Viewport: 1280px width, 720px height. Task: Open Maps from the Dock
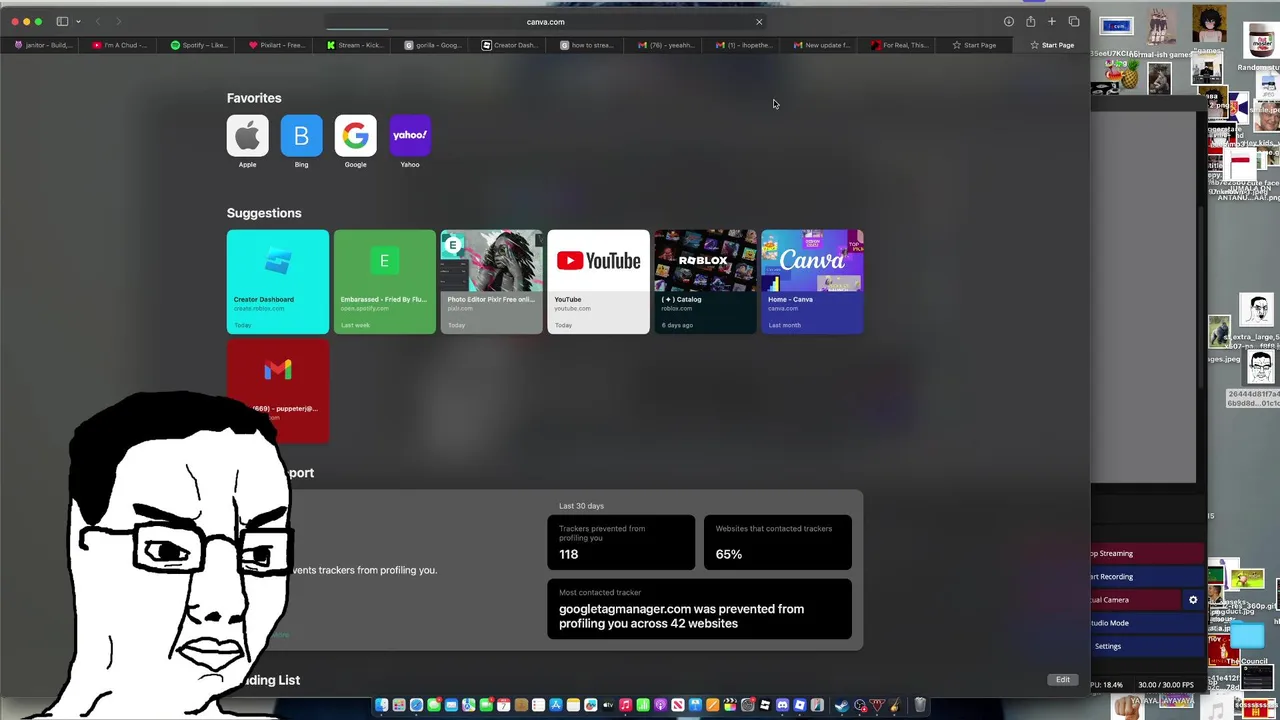pyautogui.click(x=469, y=705)
